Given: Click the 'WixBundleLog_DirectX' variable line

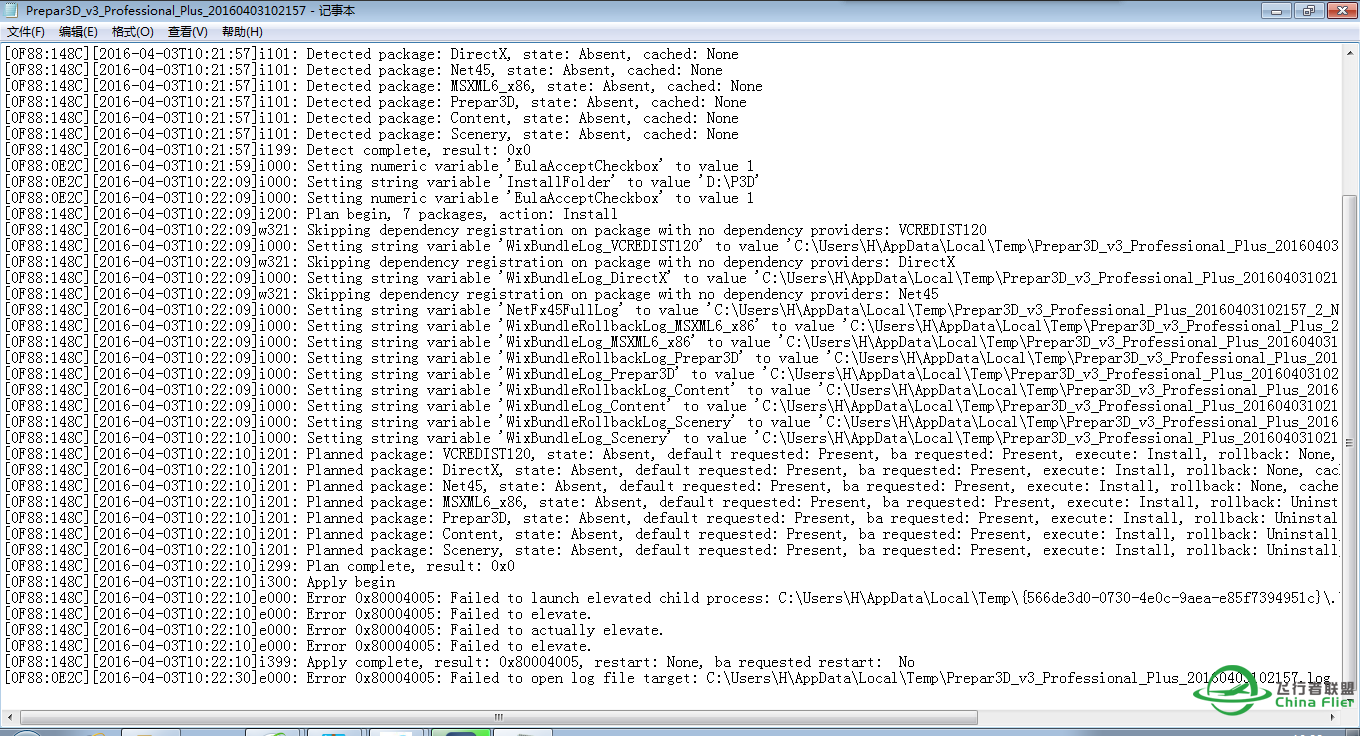Looking at the screenshot, I should [672, 278].
